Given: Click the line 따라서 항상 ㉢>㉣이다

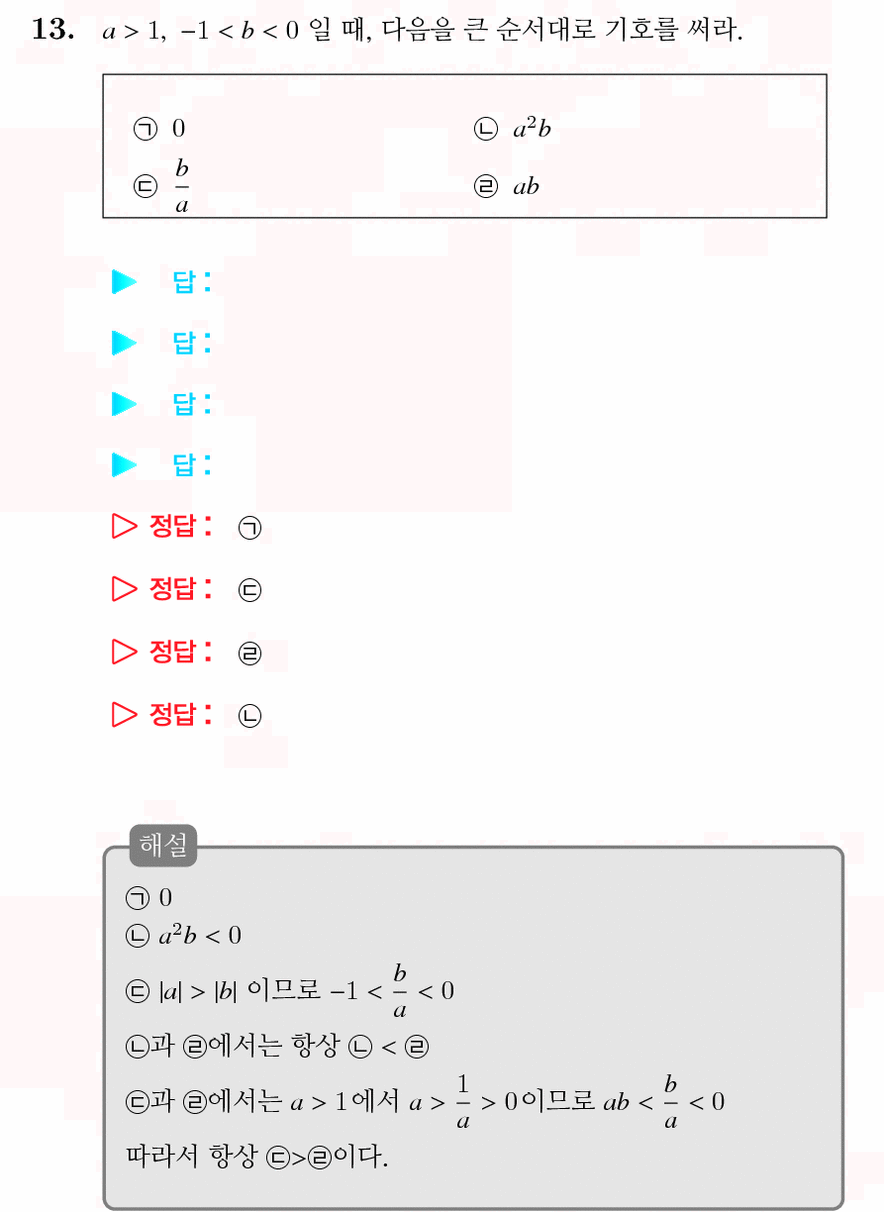Looking at the screenshot, I should 255,1158.
